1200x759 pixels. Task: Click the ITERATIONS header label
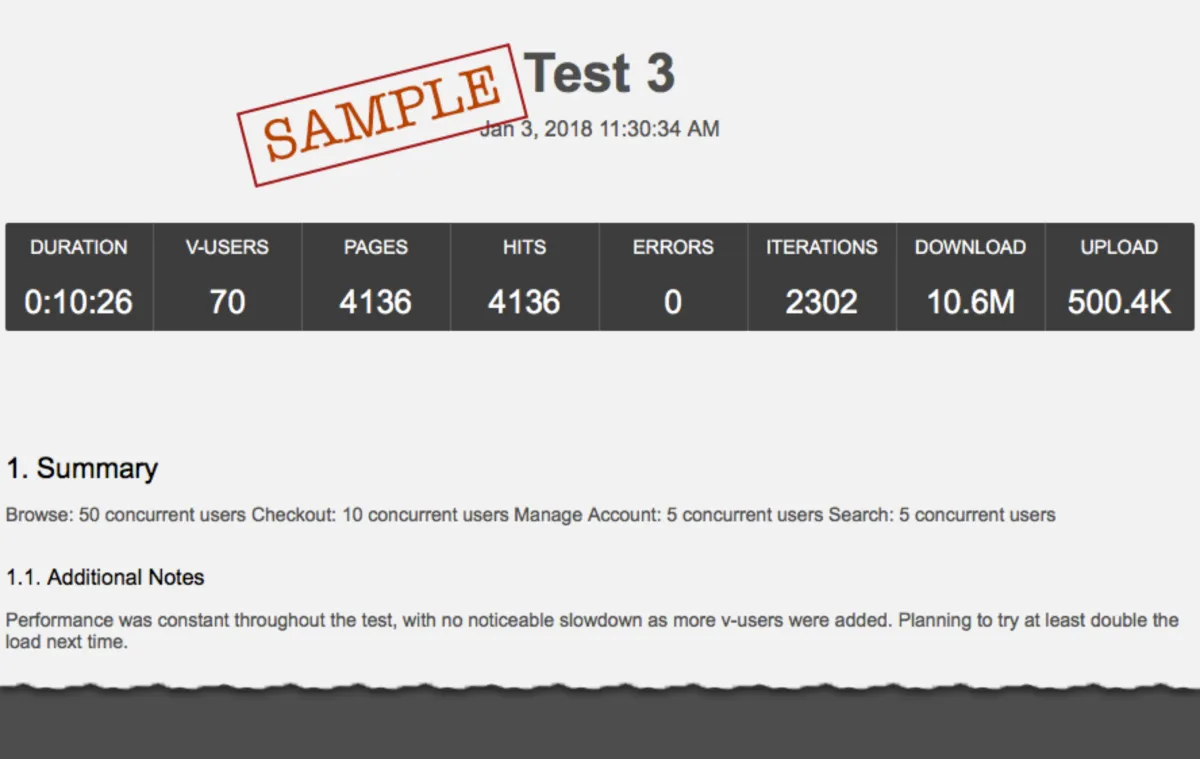point(821,247)
